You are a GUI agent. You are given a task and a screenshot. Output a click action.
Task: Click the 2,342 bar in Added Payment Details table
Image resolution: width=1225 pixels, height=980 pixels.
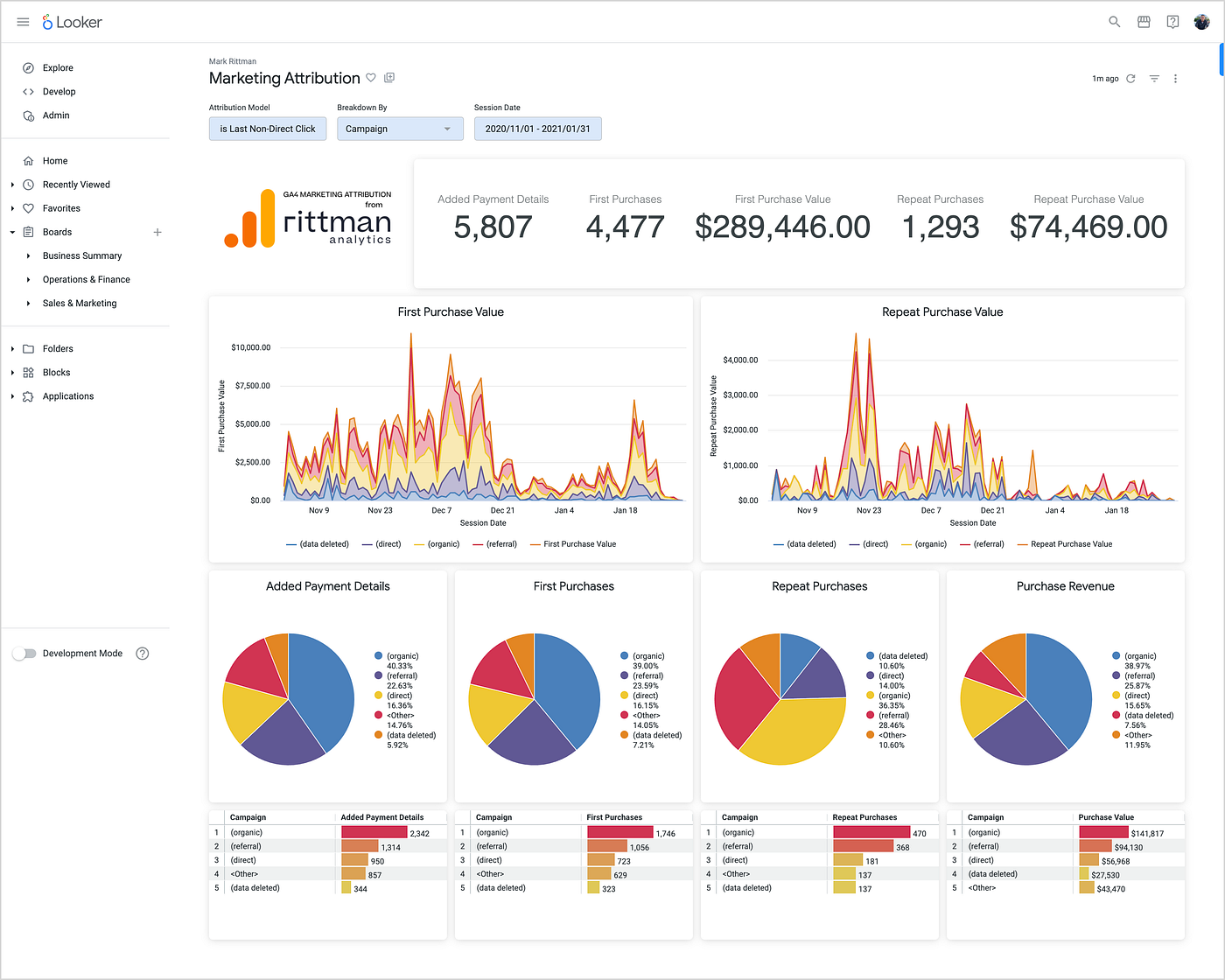tap(374, 832)
